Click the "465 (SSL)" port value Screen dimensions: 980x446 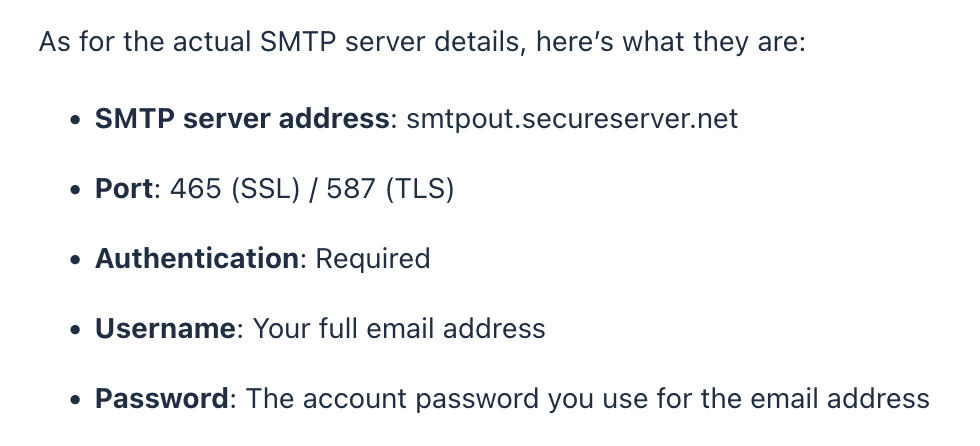(231, 189)
